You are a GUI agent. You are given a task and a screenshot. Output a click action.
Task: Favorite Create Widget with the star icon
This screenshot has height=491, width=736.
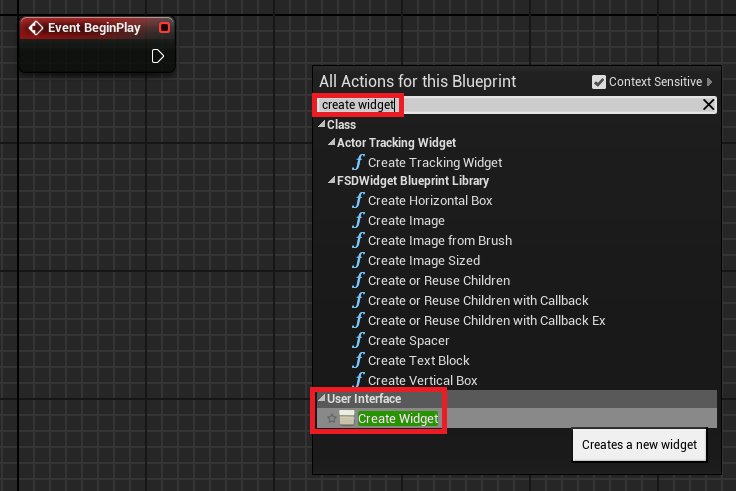[x=331, y=418]
